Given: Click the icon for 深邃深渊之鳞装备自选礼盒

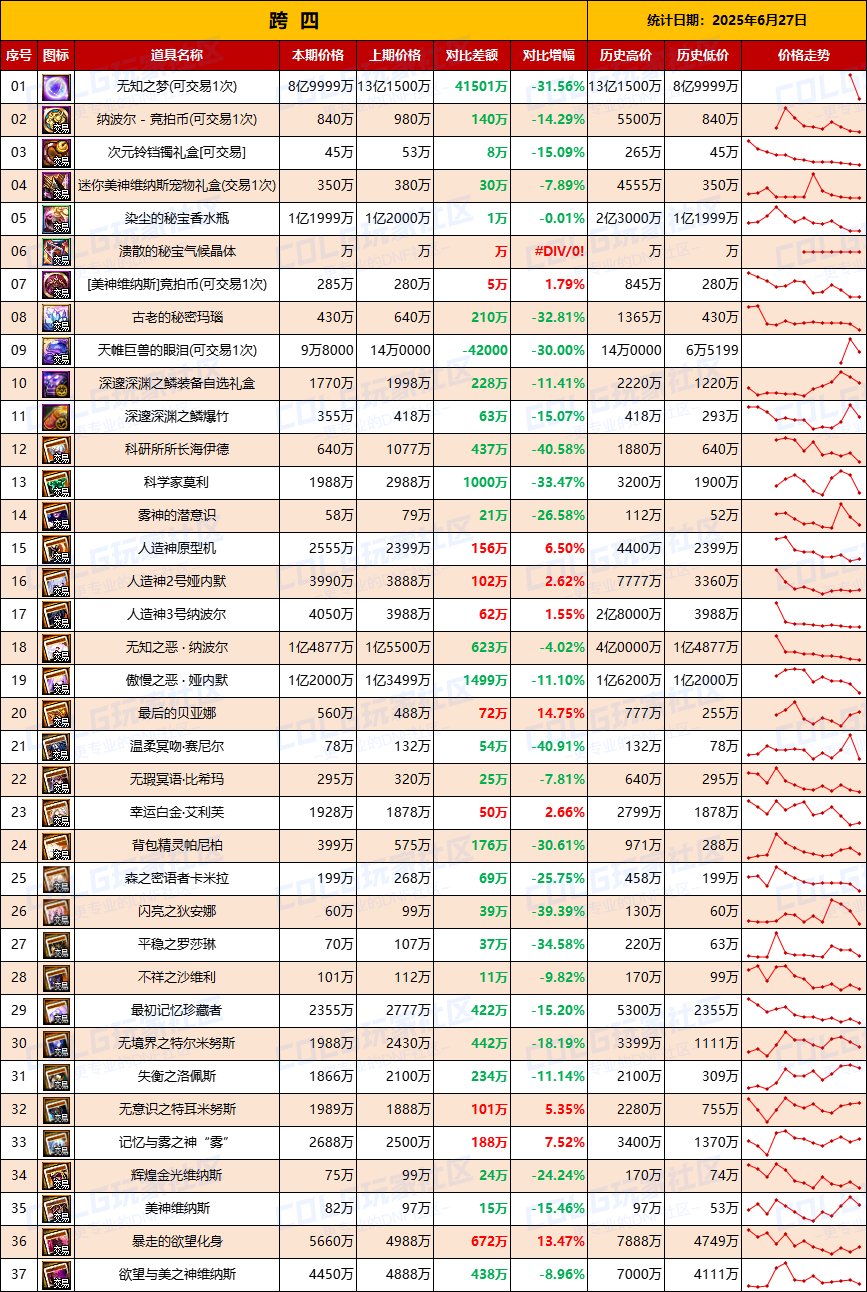Looking at the screenshot, I should pyautogui.click(x=56, y=384).
